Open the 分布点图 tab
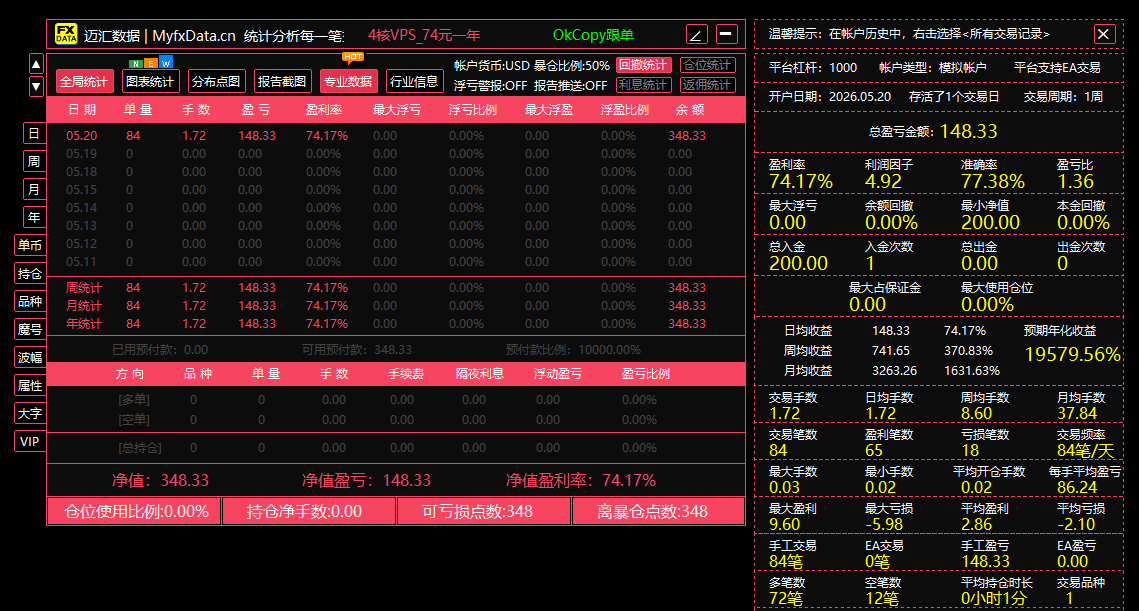This screenshot has height=611, width=1139. (216, 81)
